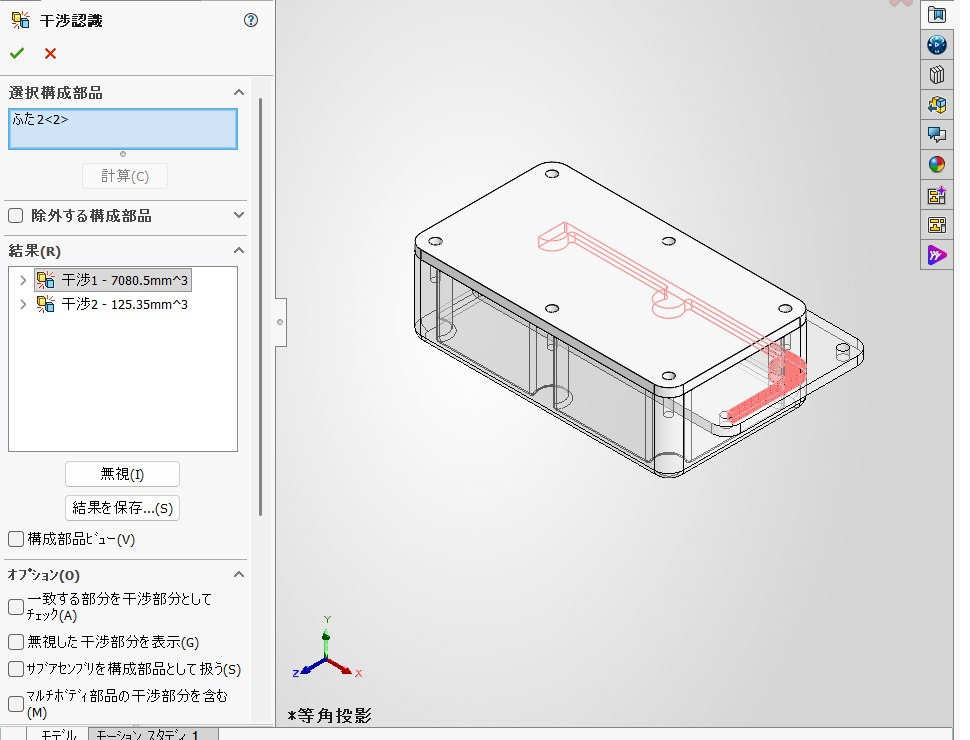Click 結果を保存...(S) save results button
This screenshot has width=970, height=740.
pos(122,508)
